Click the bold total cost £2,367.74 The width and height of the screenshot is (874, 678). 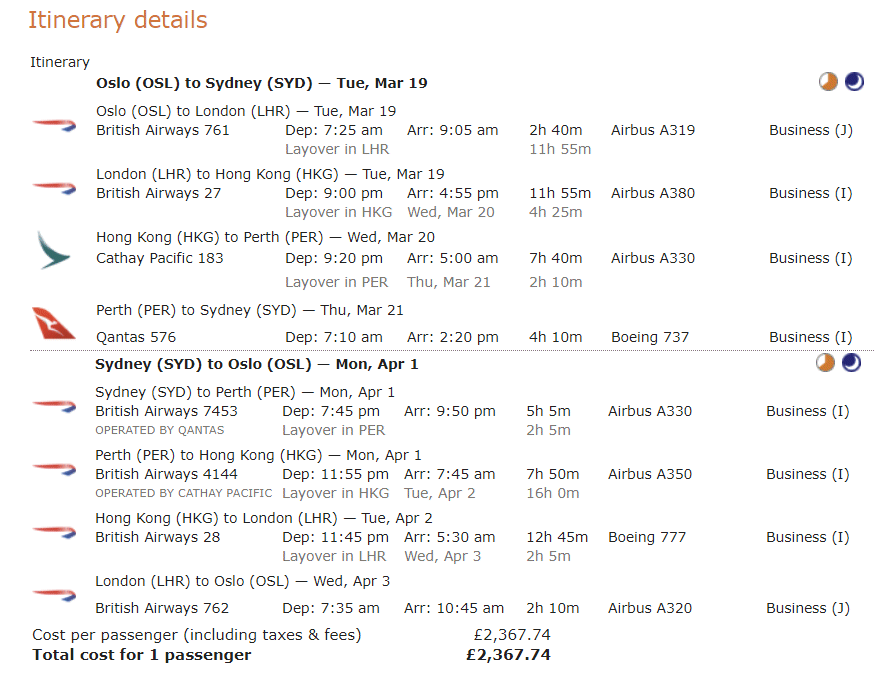pos(508,655)
